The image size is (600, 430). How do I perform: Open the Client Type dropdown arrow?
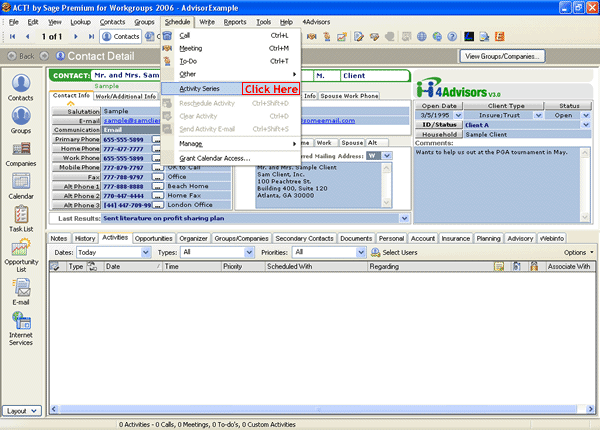[538, 115]
